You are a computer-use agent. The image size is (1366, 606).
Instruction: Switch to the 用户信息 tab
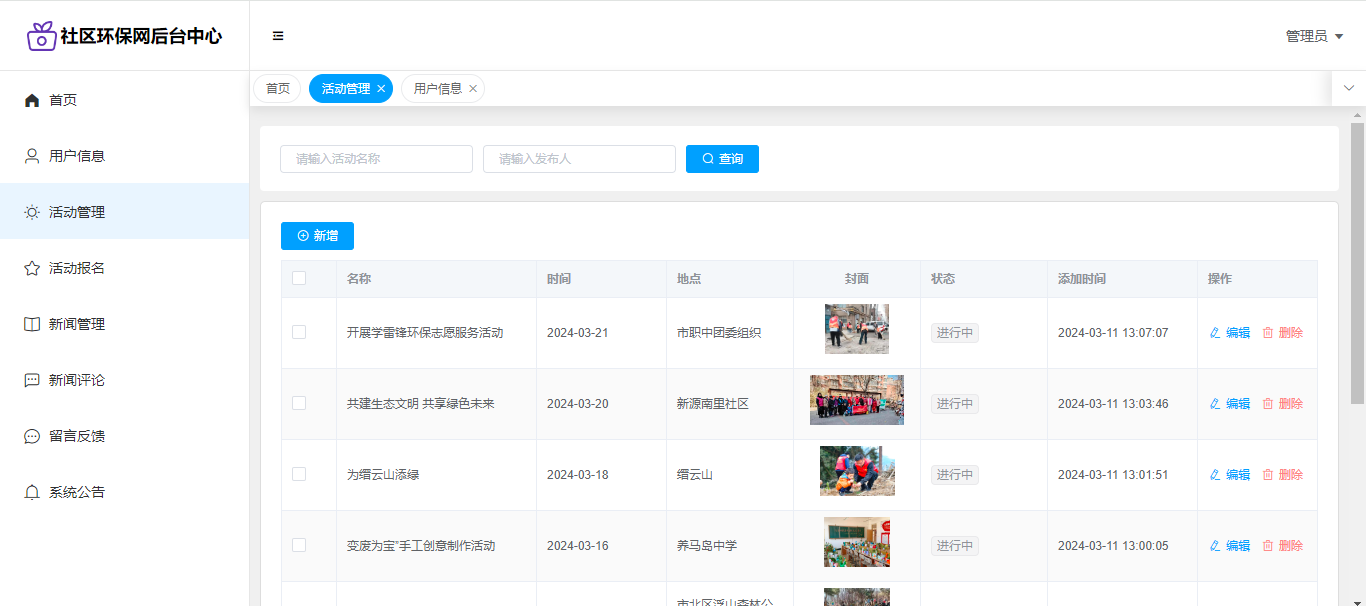(437, 89)
